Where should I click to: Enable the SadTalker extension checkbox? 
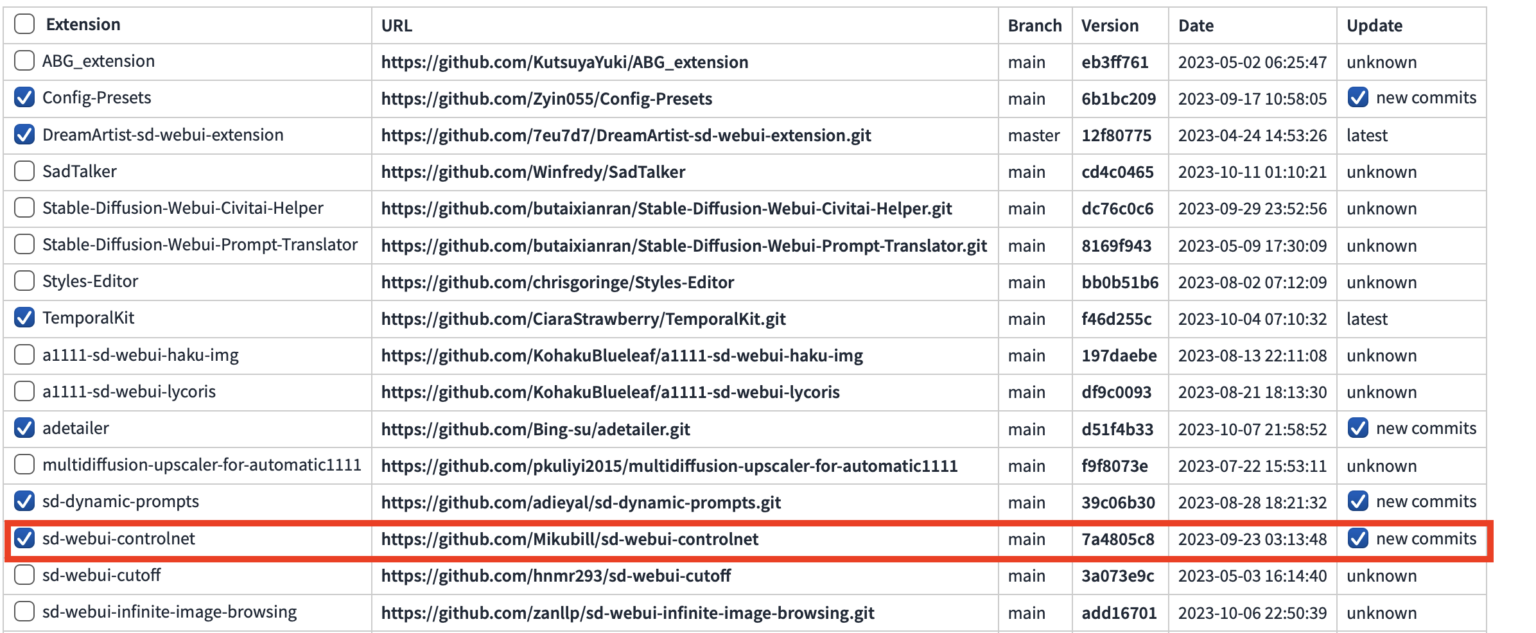pos(24,172)
